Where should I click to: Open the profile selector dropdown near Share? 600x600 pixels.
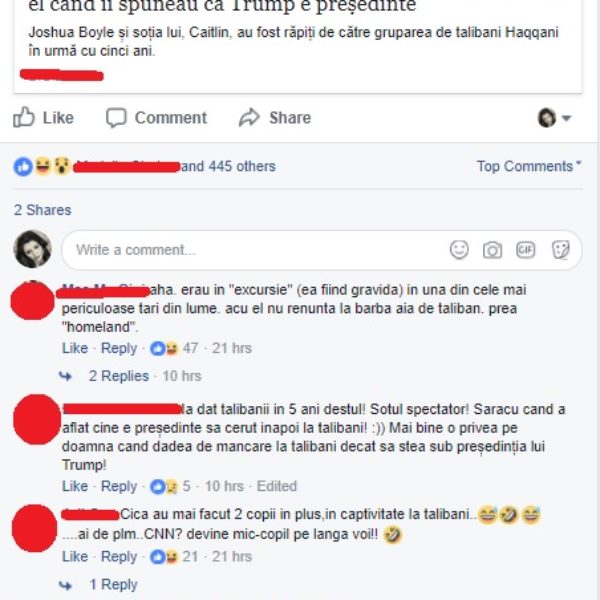[554, 117]
